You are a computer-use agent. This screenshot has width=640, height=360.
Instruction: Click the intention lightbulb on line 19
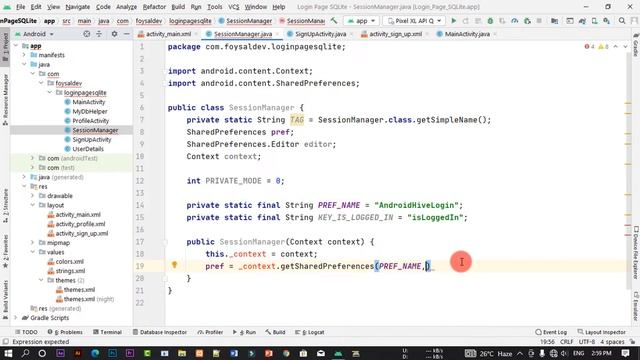[174, 265]
